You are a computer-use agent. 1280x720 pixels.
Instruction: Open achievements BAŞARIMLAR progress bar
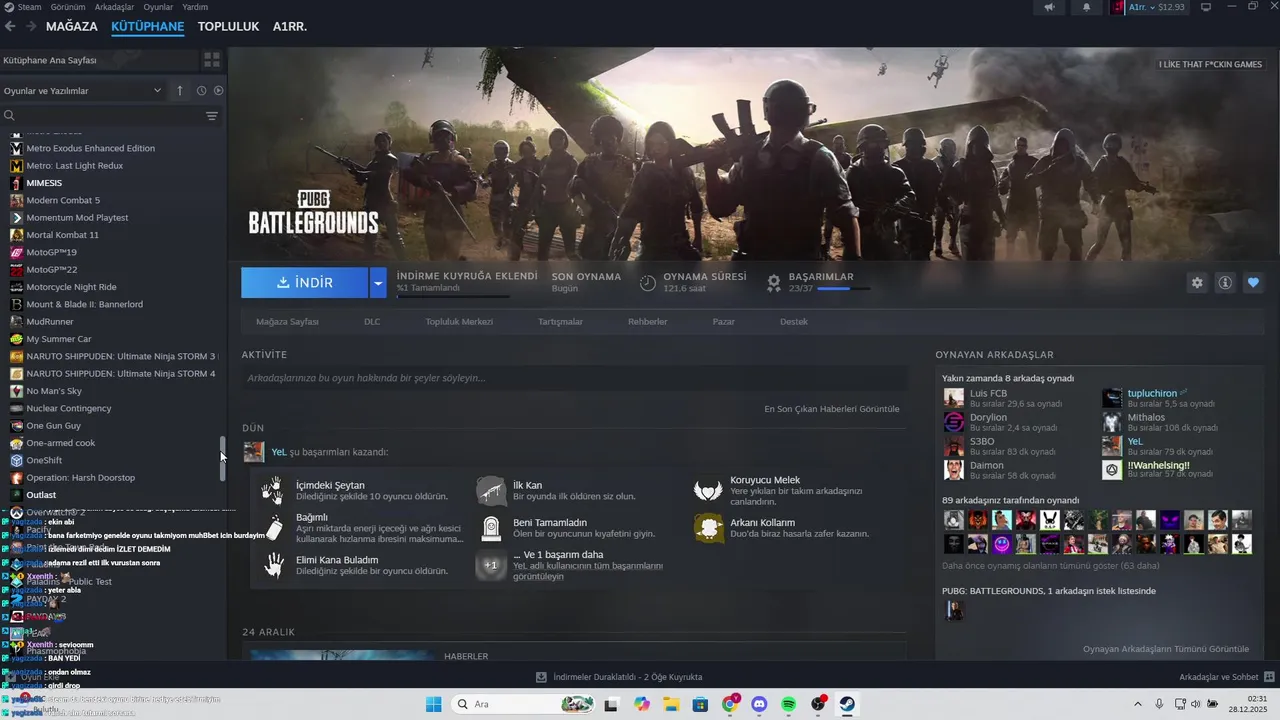(x=843, y=289)
